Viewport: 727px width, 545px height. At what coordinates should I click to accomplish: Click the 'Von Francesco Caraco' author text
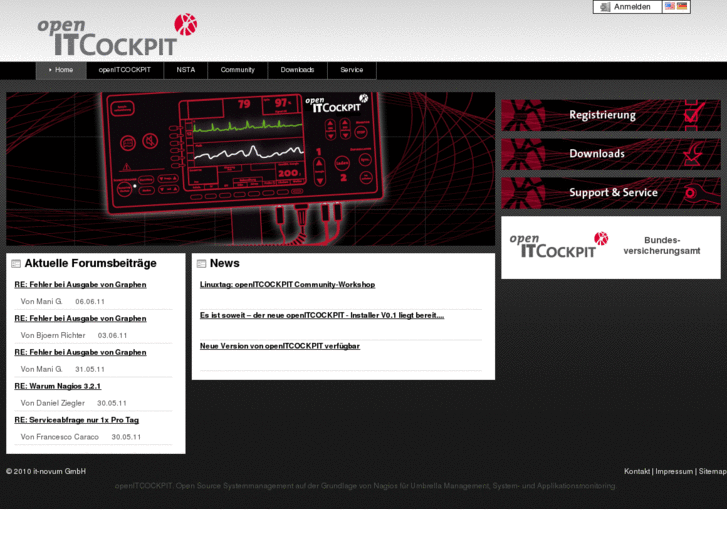pos(59,437)
